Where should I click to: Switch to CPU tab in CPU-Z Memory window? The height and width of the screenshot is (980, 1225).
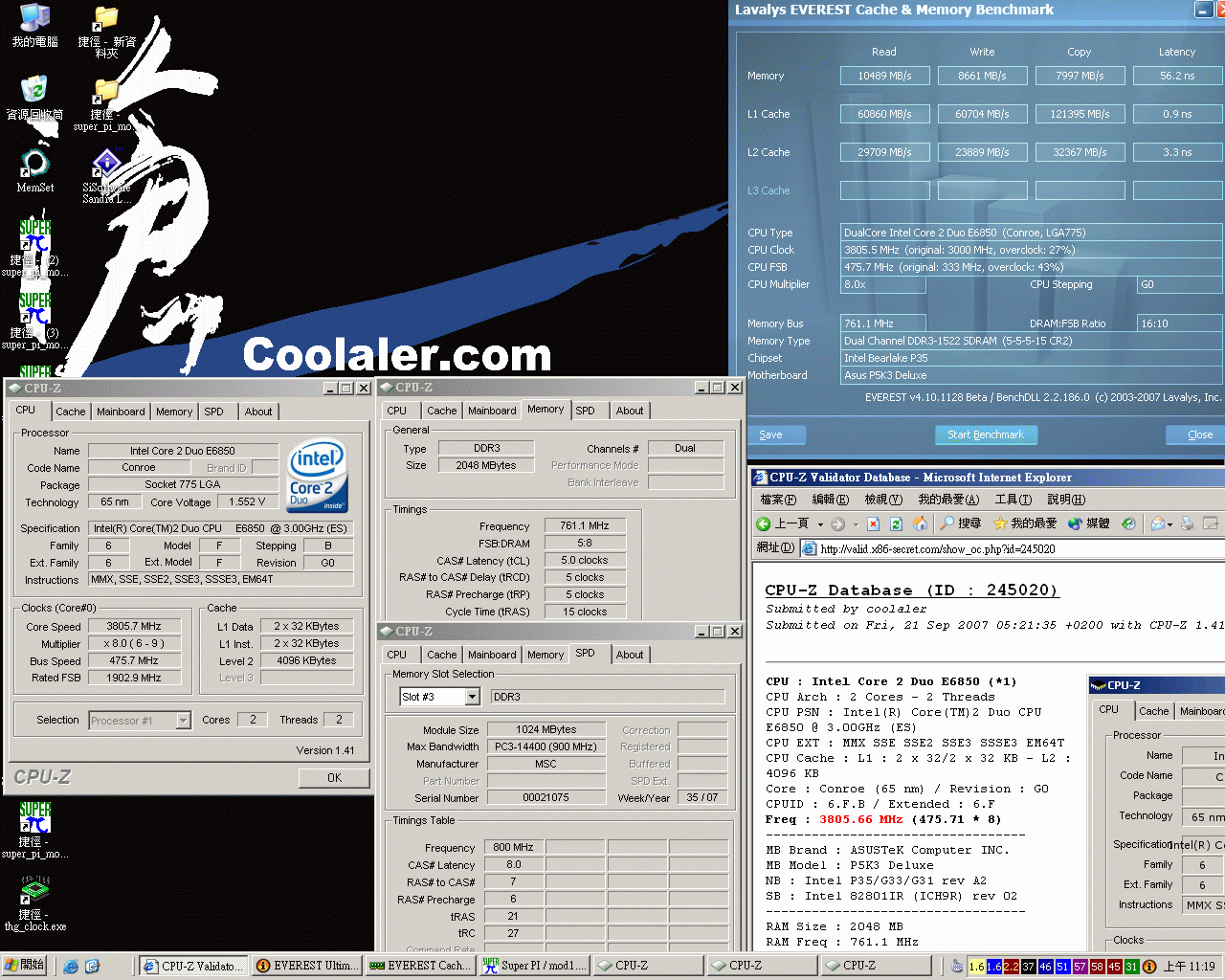397,411
